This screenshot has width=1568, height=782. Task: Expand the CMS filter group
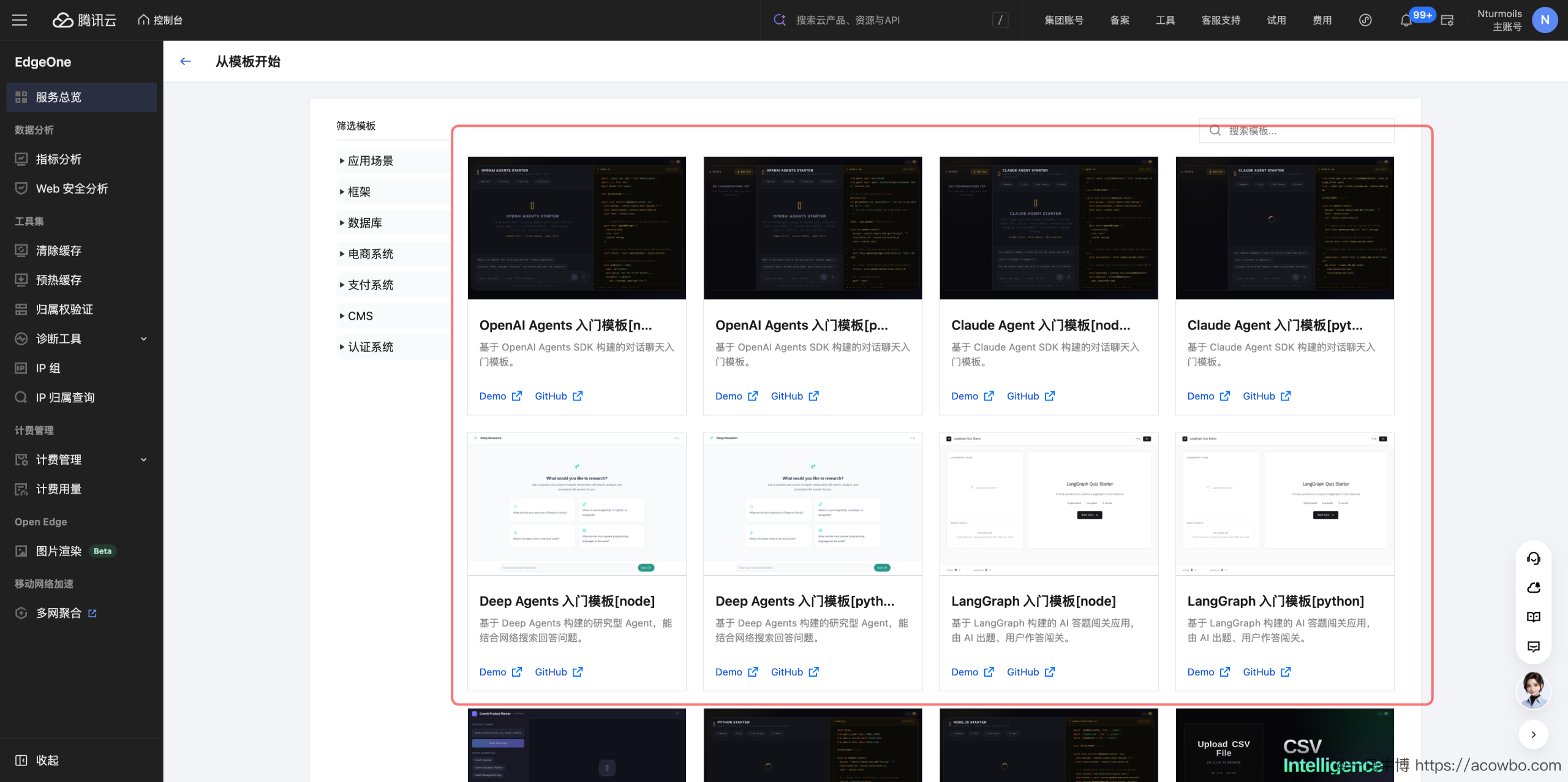(x=392, y=316)
